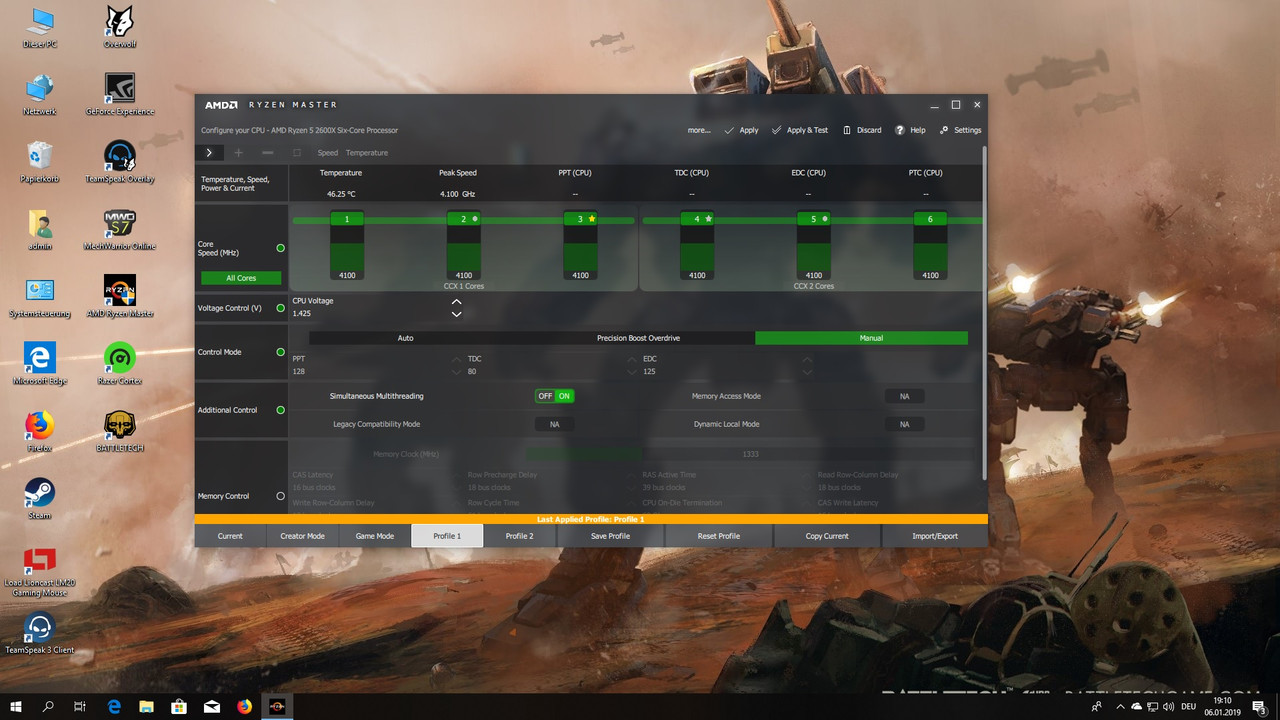
Task: Click Dynamic Local Mode NA field
Action: tap(904, 424)
